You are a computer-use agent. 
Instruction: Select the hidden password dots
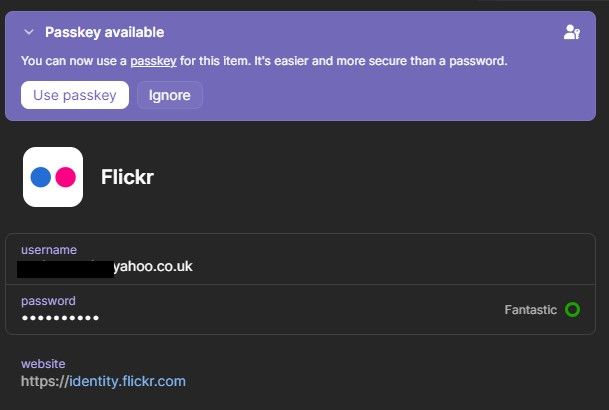pyautogui.click(x=60, y=318)
